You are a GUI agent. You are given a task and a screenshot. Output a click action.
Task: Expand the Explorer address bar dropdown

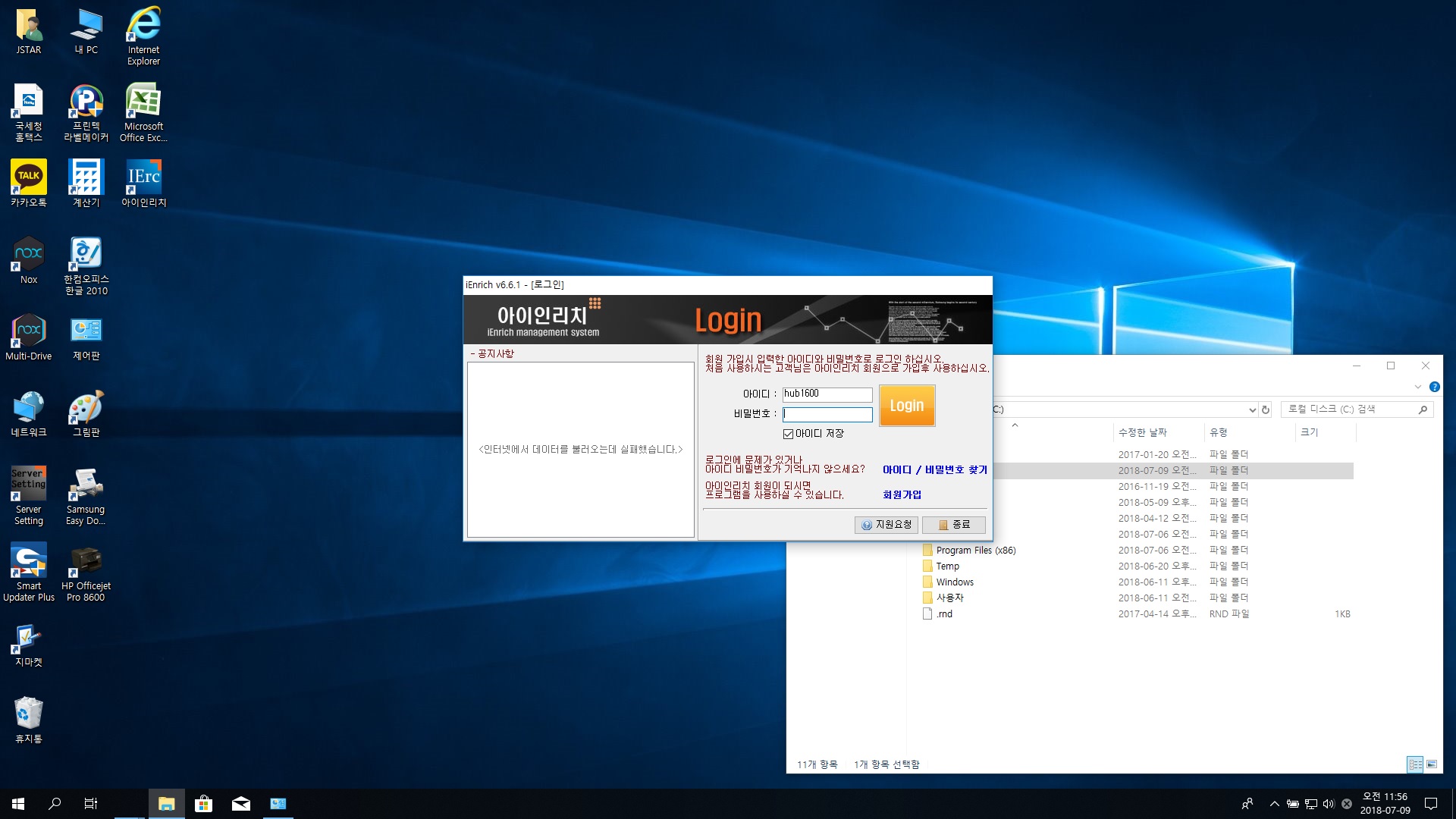[x=1252, y=409]
